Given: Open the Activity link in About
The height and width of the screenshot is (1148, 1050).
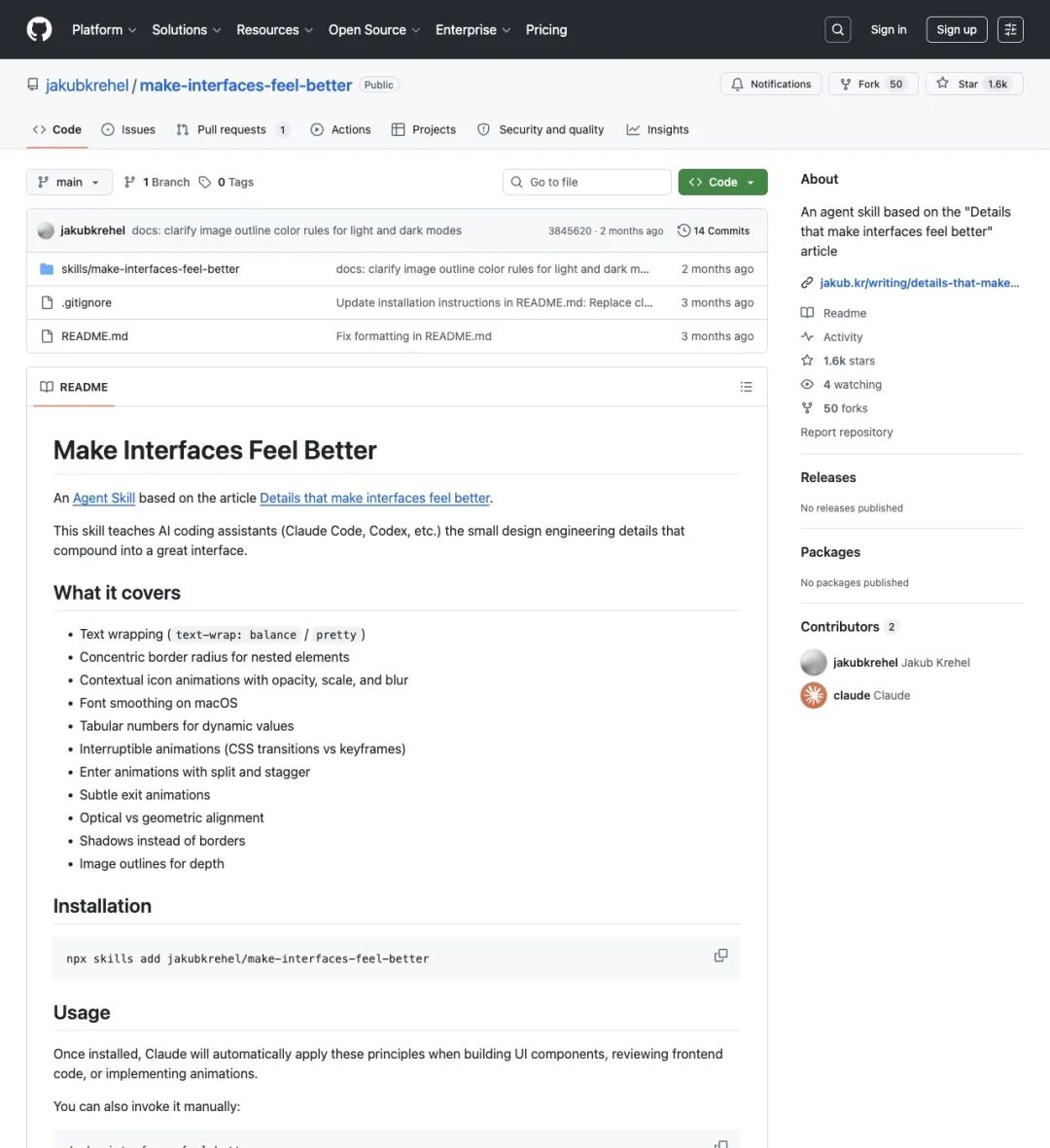Looking at the screenshot, I should click(x=832, y=336).
